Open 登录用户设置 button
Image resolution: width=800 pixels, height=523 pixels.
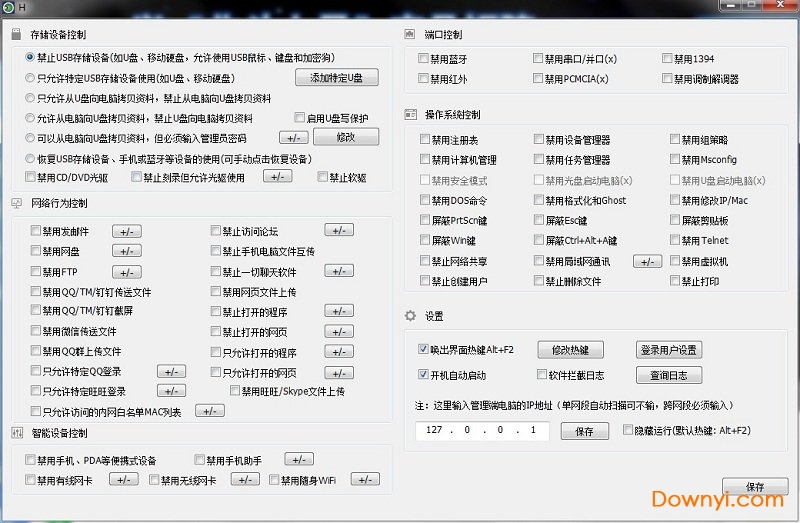669,350
